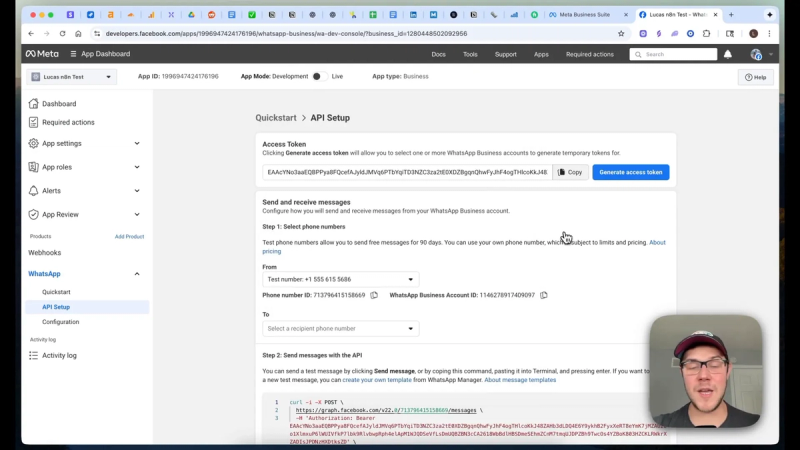Click the Alerts bell icon in sidebar
Image resolution: width=800 pixels, height=450 pixels.
click(33, 191)
